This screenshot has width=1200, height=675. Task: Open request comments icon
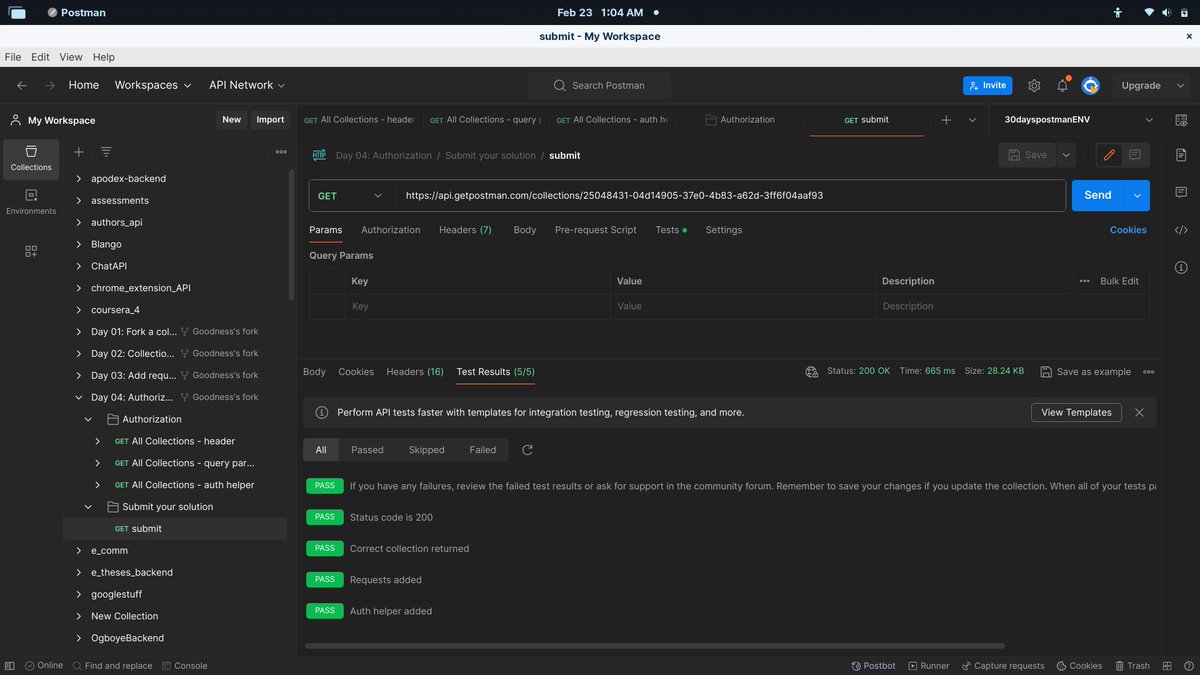pyautogui.click(x=1135, y=155)
